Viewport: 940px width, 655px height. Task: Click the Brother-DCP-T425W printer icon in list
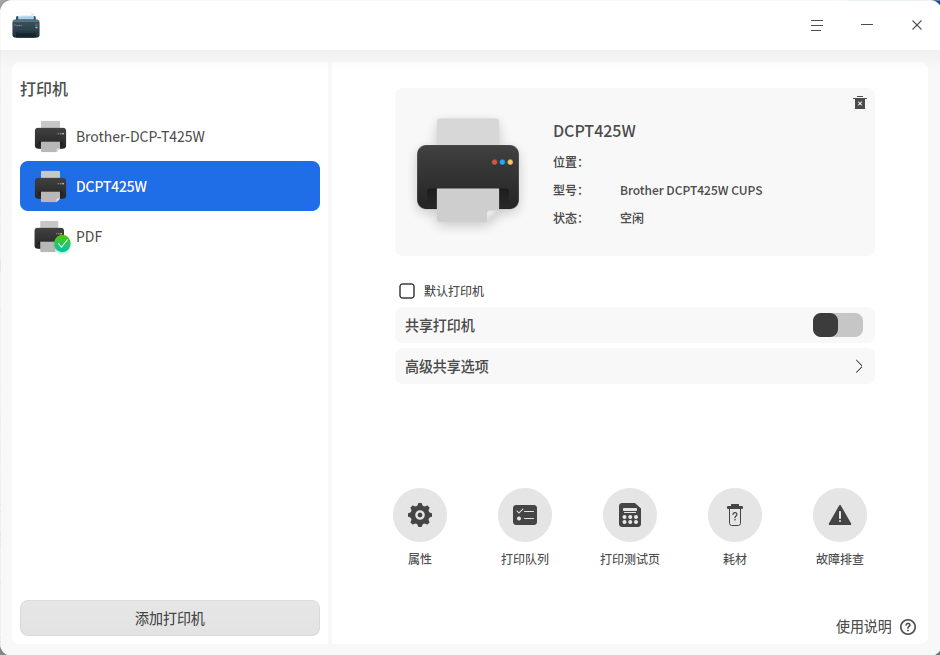[50, 137]
